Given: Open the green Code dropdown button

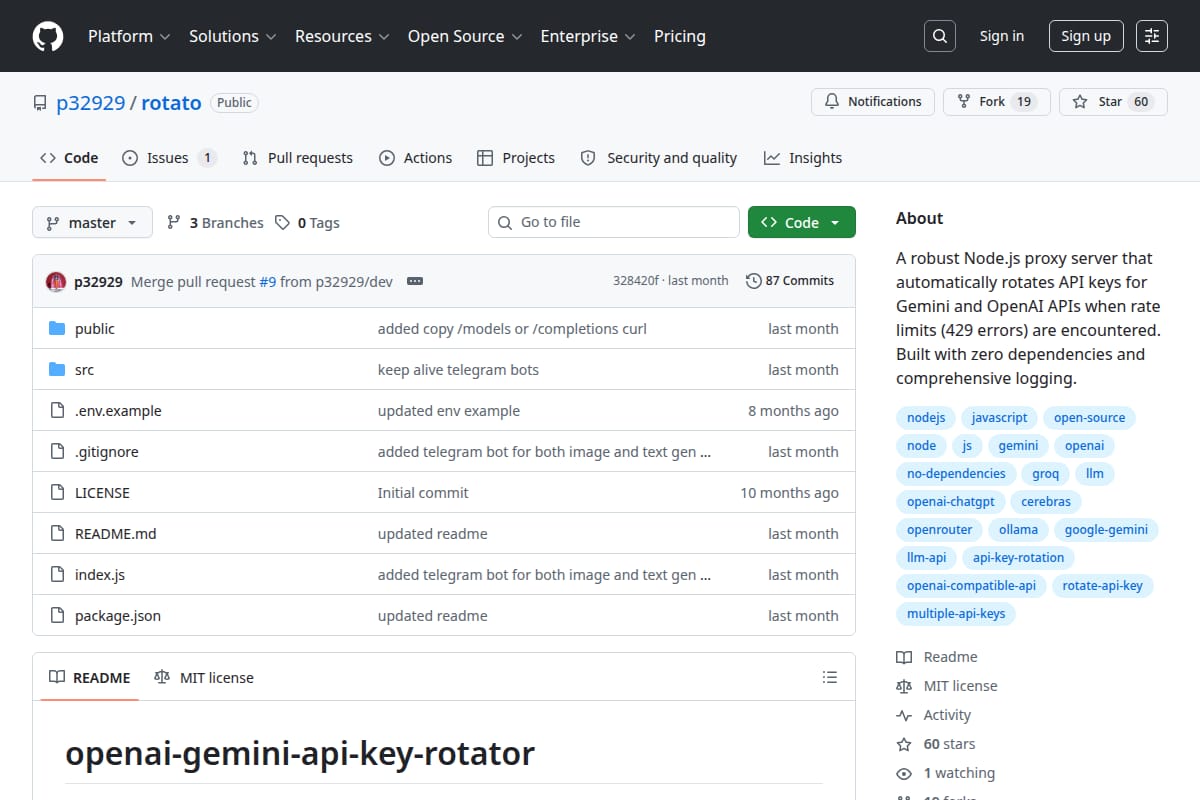Looking at the screenshot, I should 802,223.
